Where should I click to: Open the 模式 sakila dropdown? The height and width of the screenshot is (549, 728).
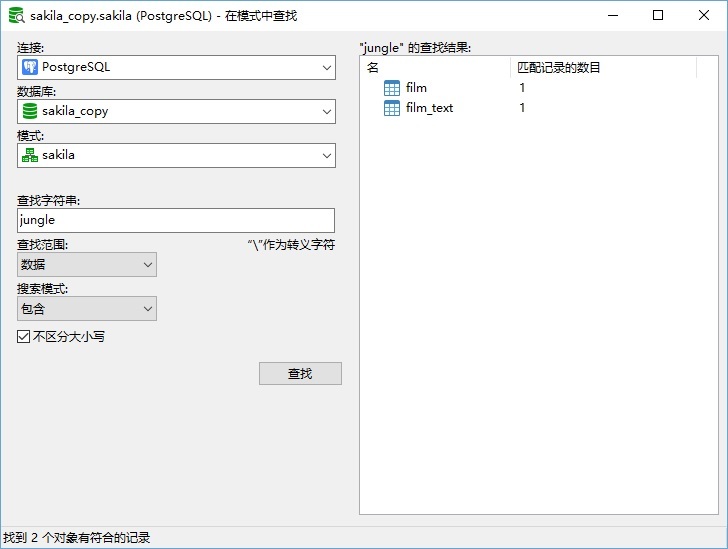(x=176, y=155)
